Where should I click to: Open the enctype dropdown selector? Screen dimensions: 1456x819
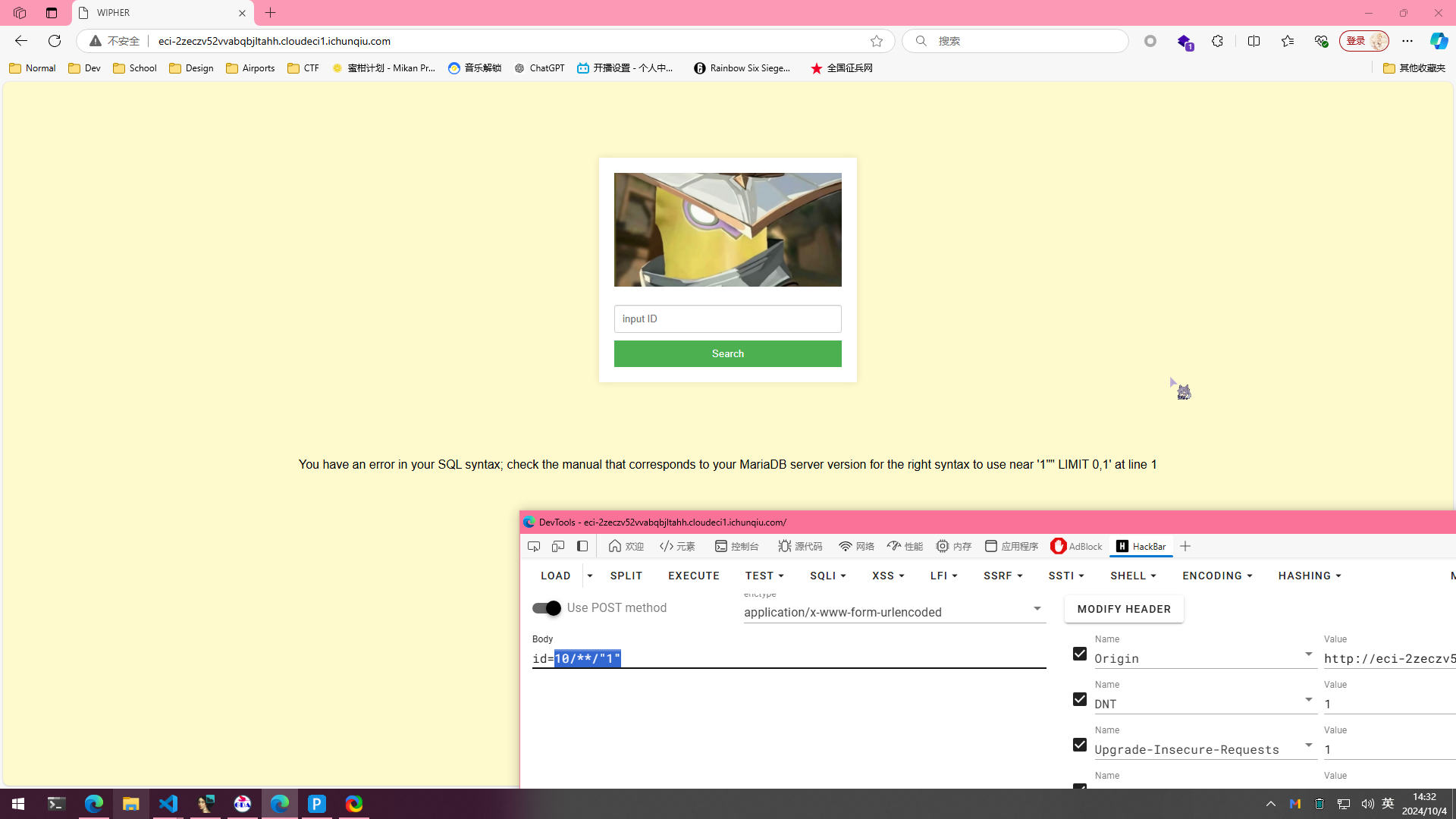pyautogui.click(x=894, y=611)
